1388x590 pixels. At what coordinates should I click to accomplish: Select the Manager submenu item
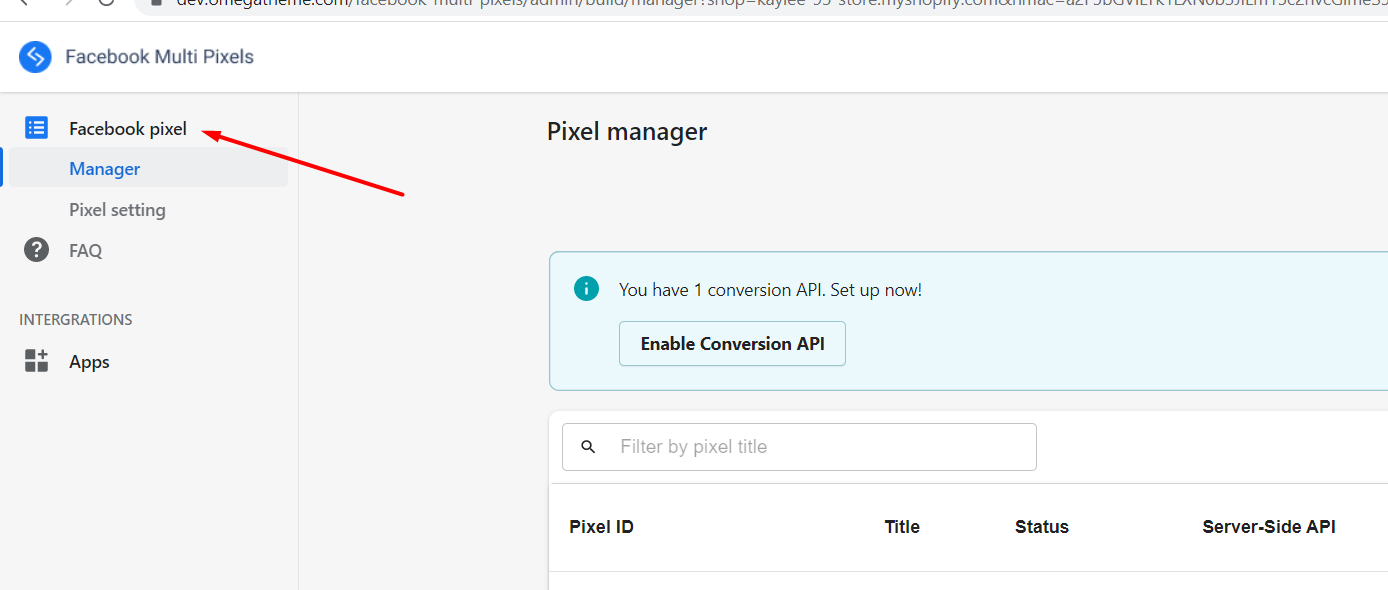point(104,169)
